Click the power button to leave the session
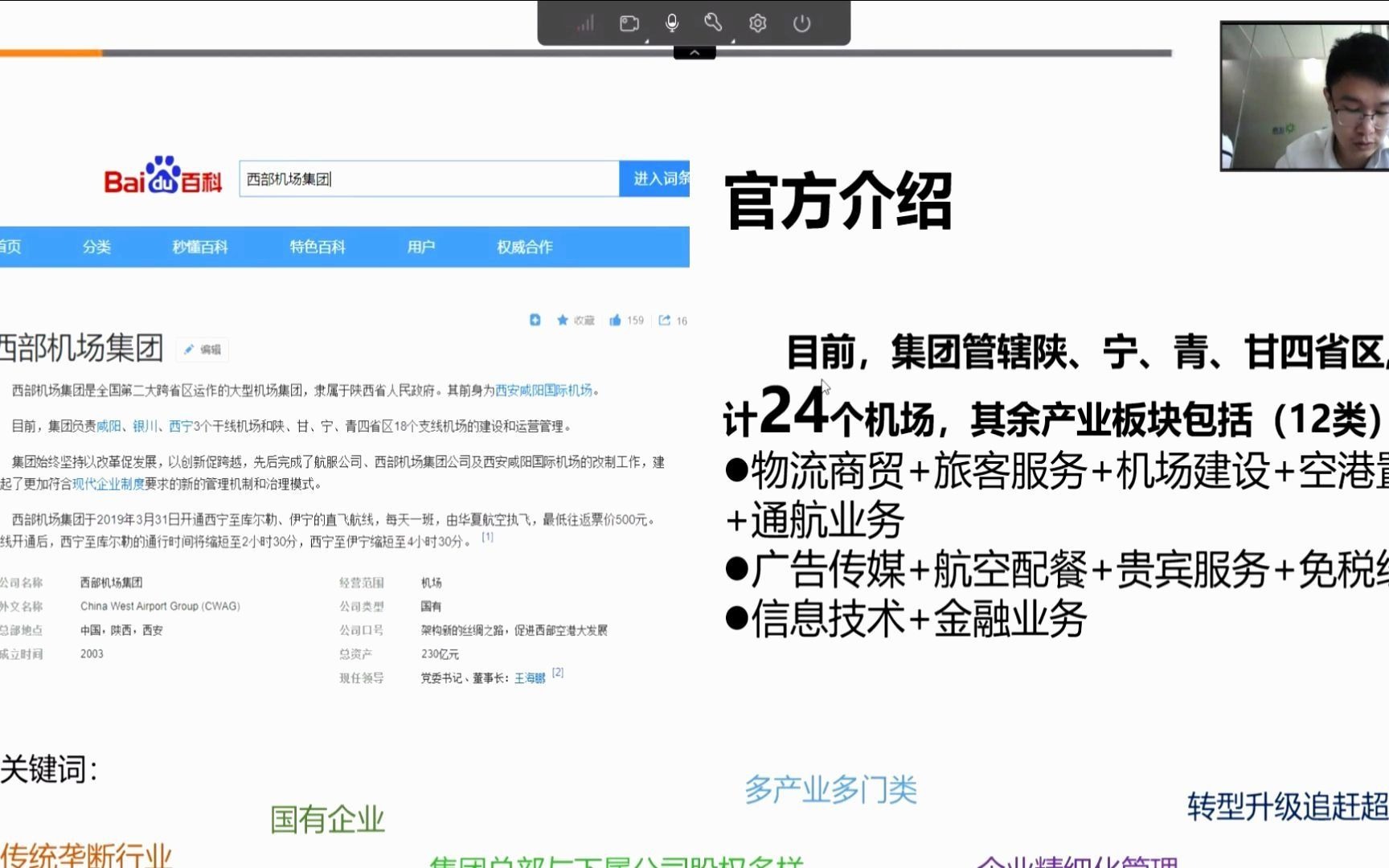 tap(801, 23)
